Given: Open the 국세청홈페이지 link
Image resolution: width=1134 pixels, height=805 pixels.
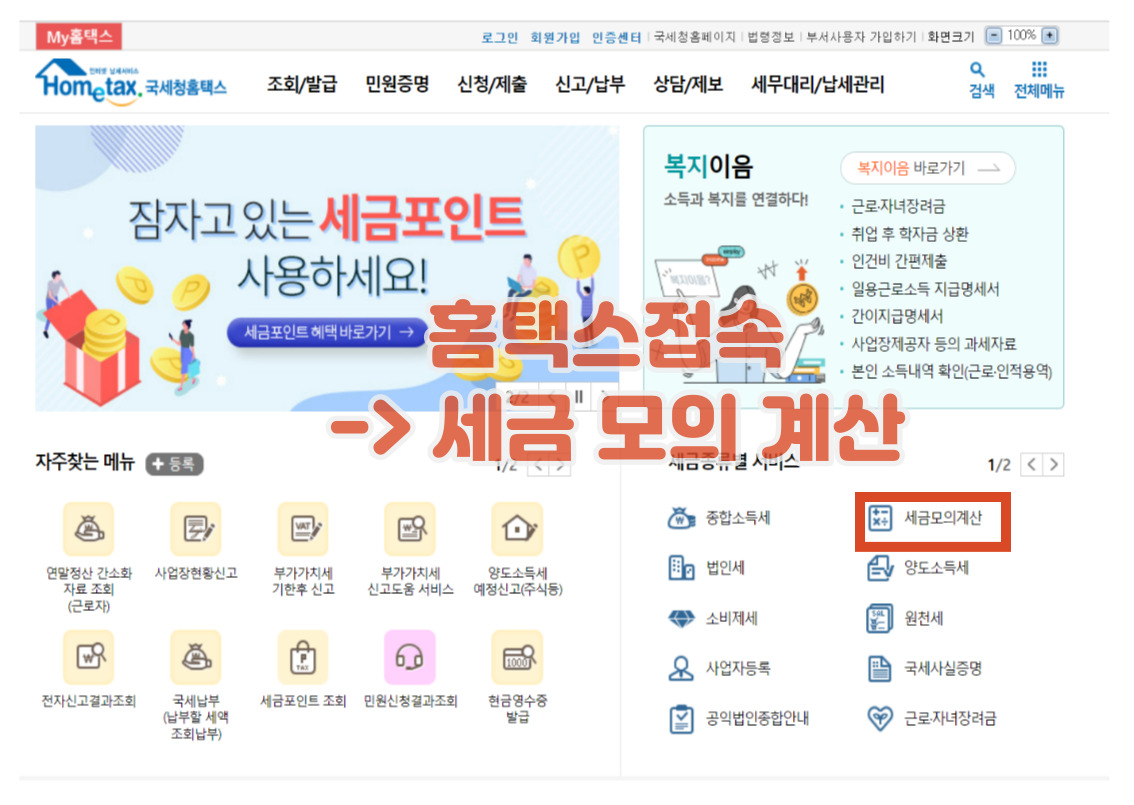Looking at the screenshot, I should pos(694,37).
